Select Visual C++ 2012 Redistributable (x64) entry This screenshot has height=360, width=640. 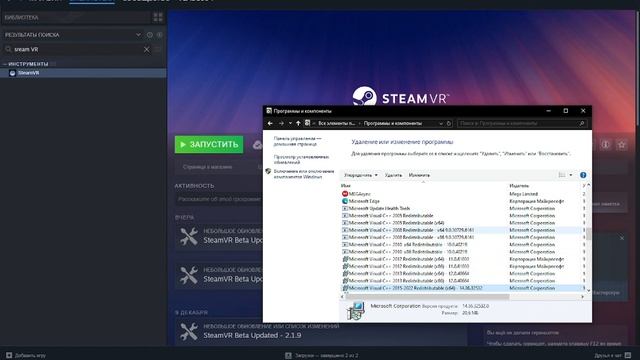pyautogui.click(x=463, y=259)
